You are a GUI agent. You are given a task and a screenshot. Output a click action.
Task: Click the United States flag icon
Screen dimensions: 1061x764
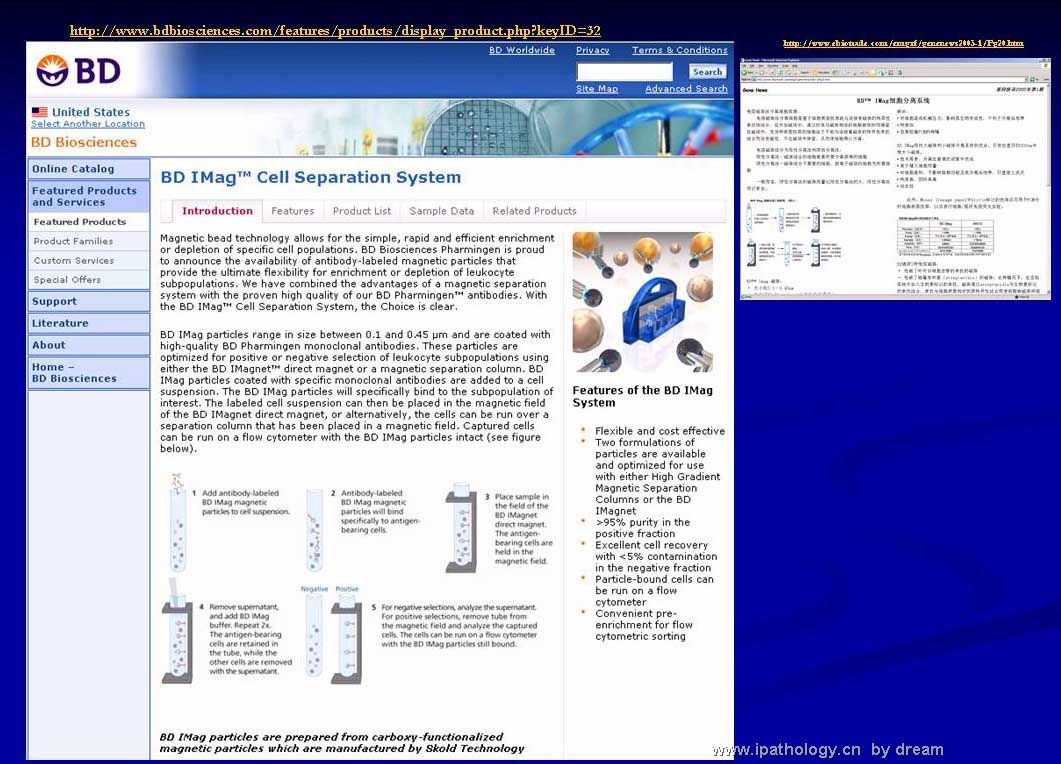(x=40, y=112)
